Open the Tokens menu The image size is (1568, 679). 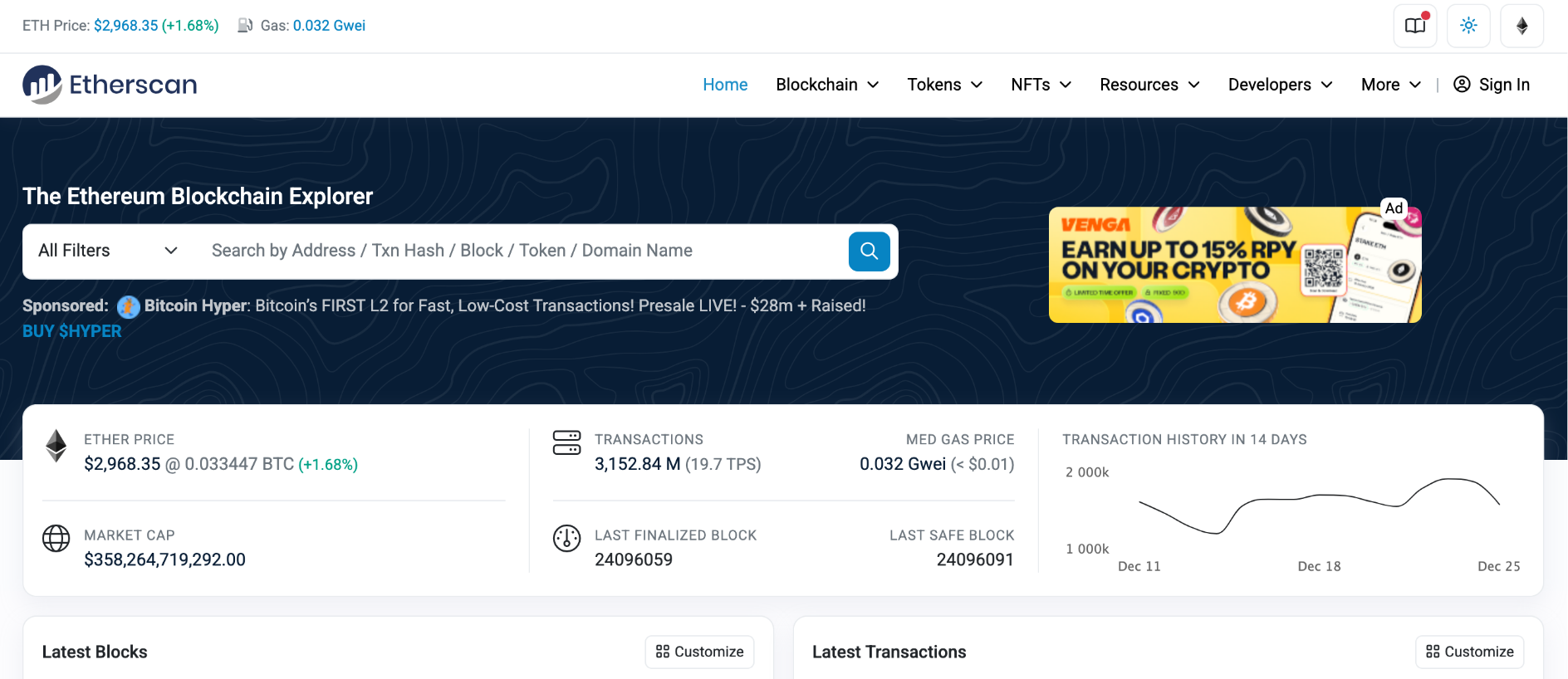tap(944, 85)
